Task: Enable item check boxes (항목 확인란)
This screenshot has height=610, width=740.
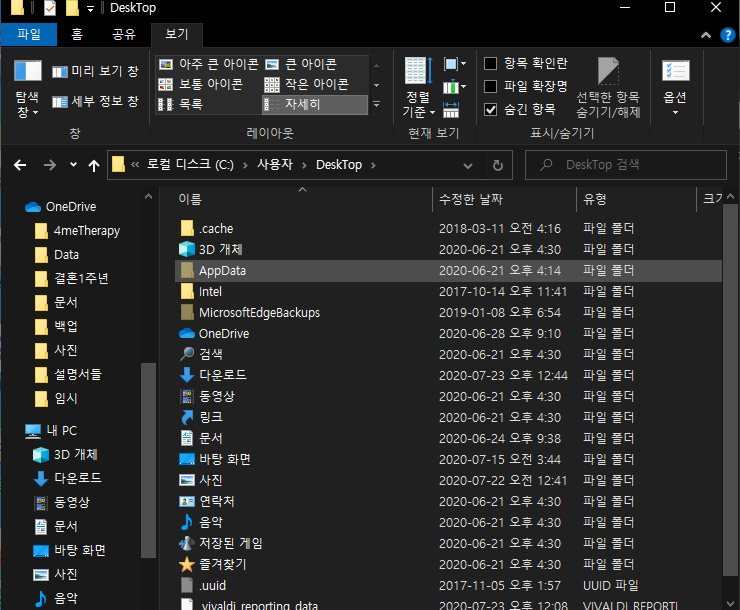Action: tap(525, 63)
